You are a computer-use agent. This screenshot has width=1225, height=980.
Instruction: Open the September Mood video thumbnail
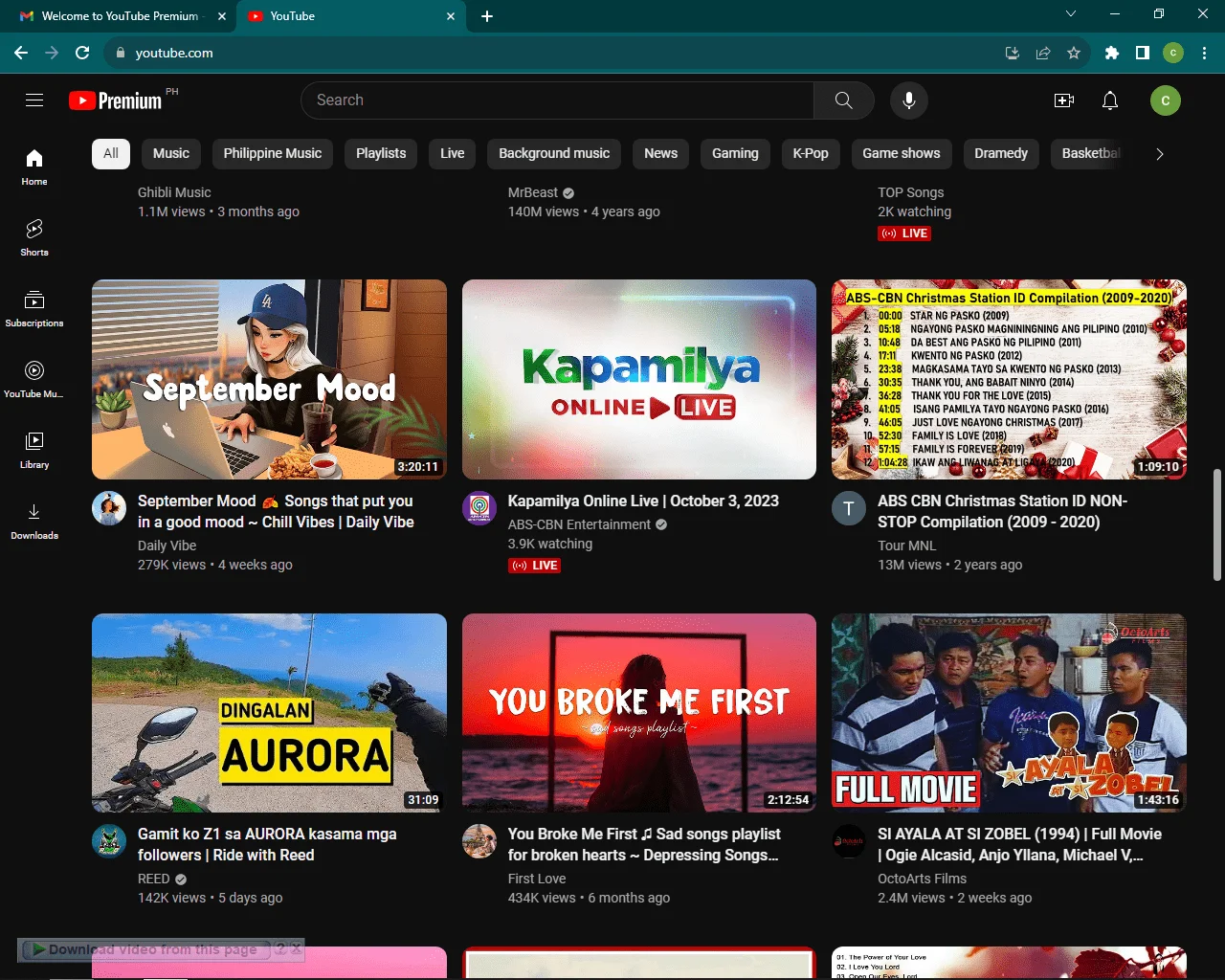click(x=269, y=379)
